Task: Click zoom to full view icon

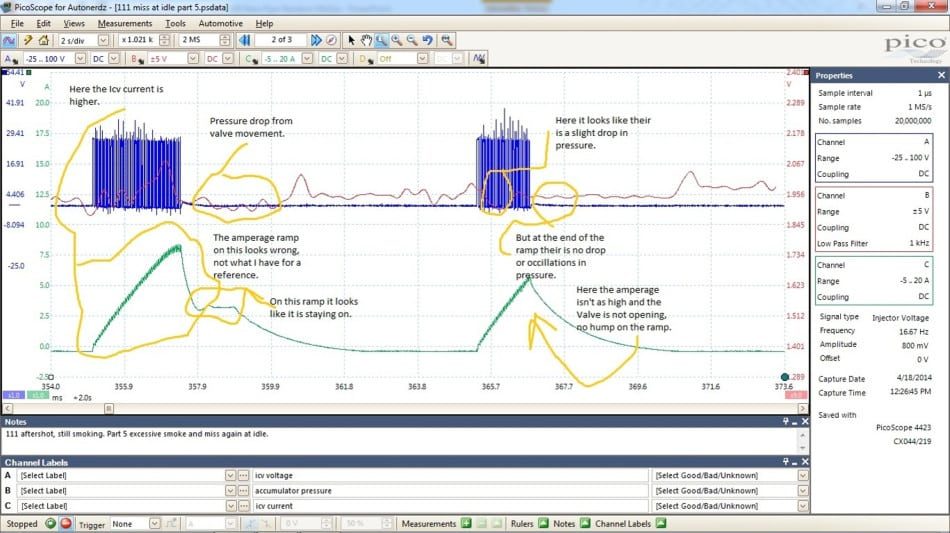Action: click(447, 40)
